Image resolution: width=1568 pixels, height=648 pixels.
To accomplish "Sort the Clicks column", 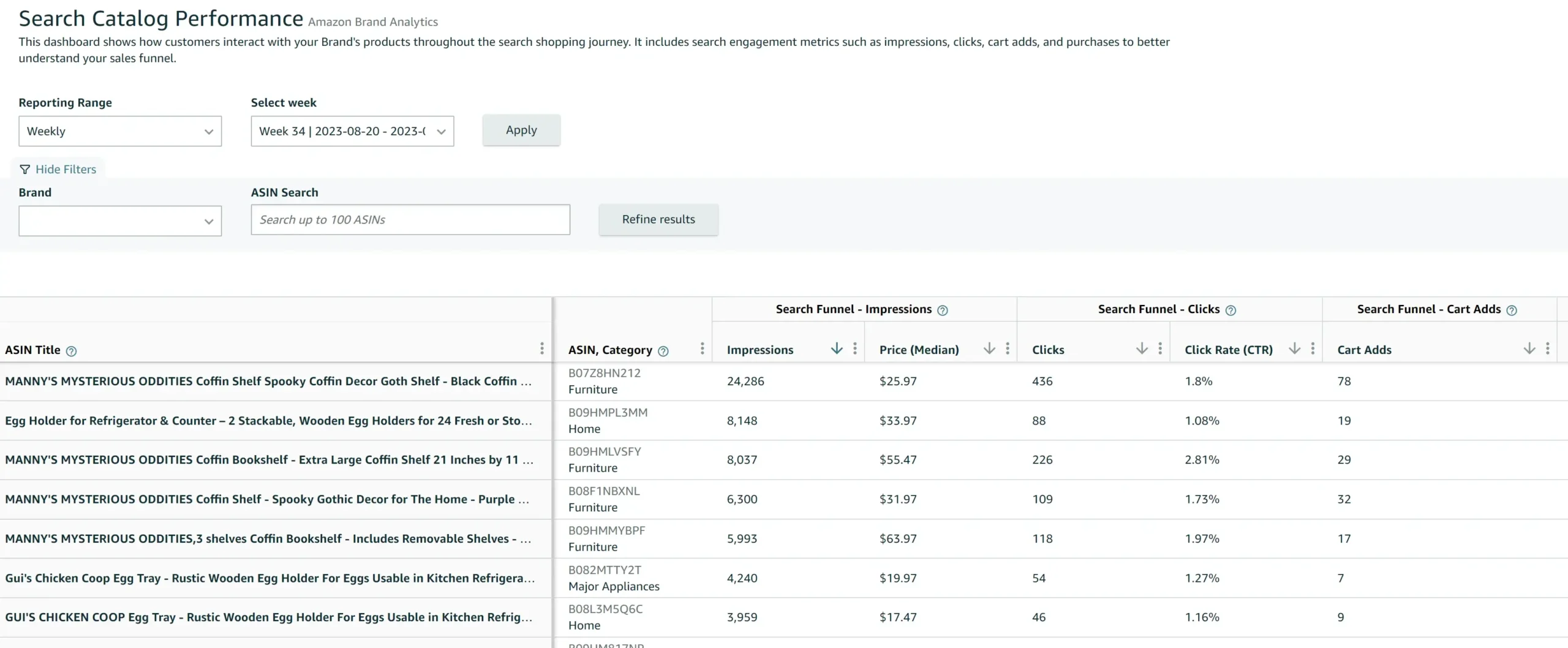I will [x=1140, y=348].
